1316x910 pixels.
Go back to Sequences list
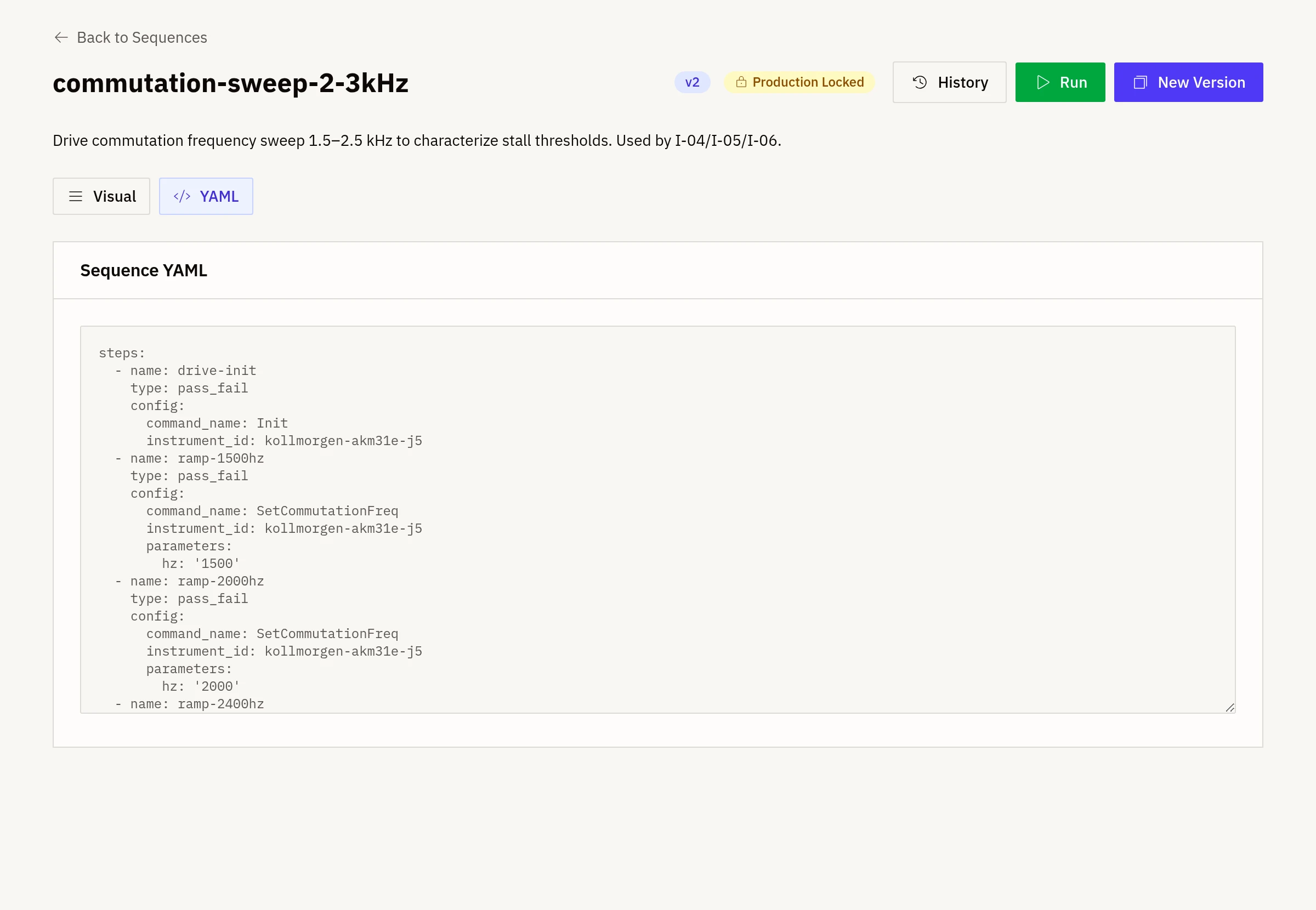coord(130,37)
